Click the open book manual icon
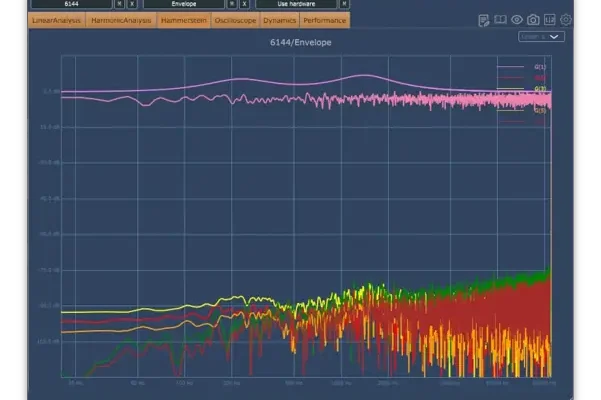 (x=500, y=20)
